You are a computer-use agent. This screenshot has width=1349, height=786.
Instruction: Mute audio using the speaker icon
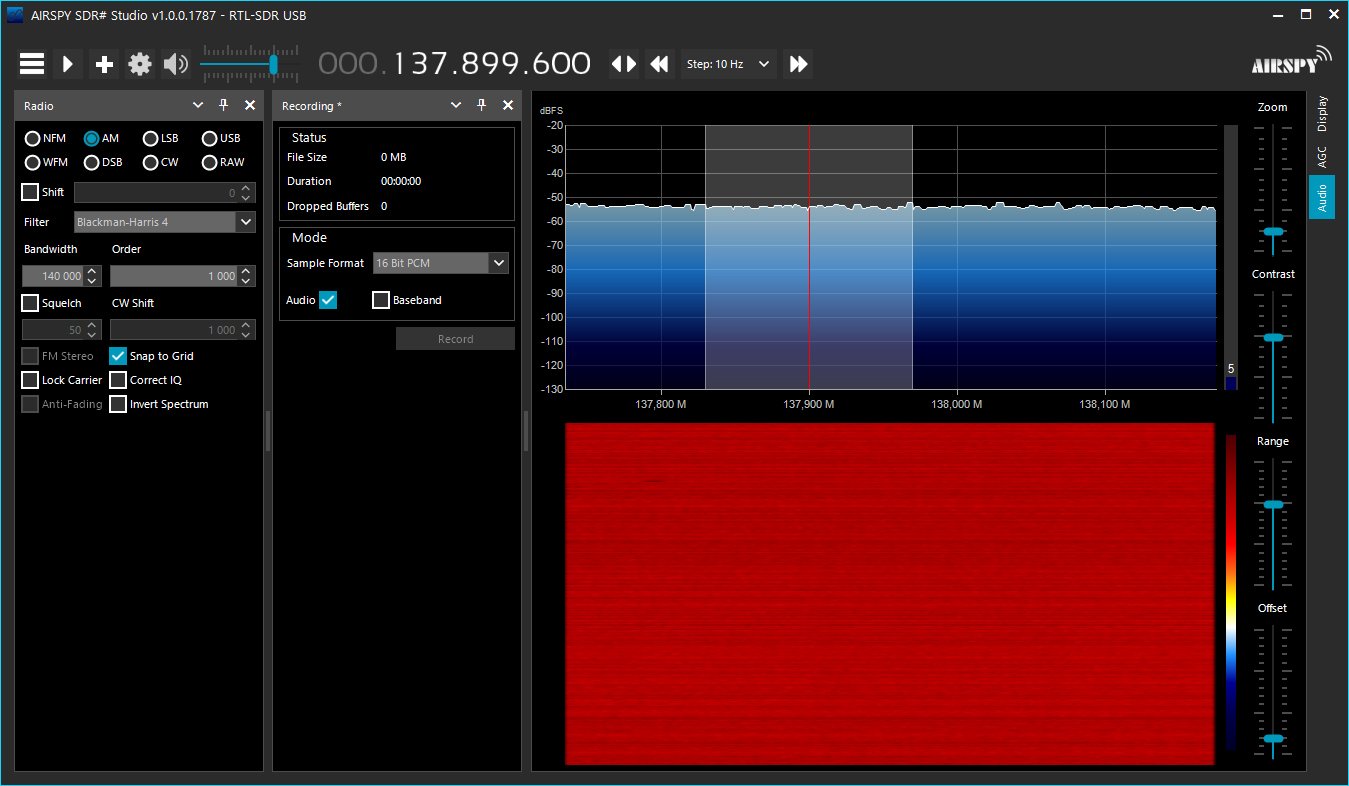click(176, 64)
